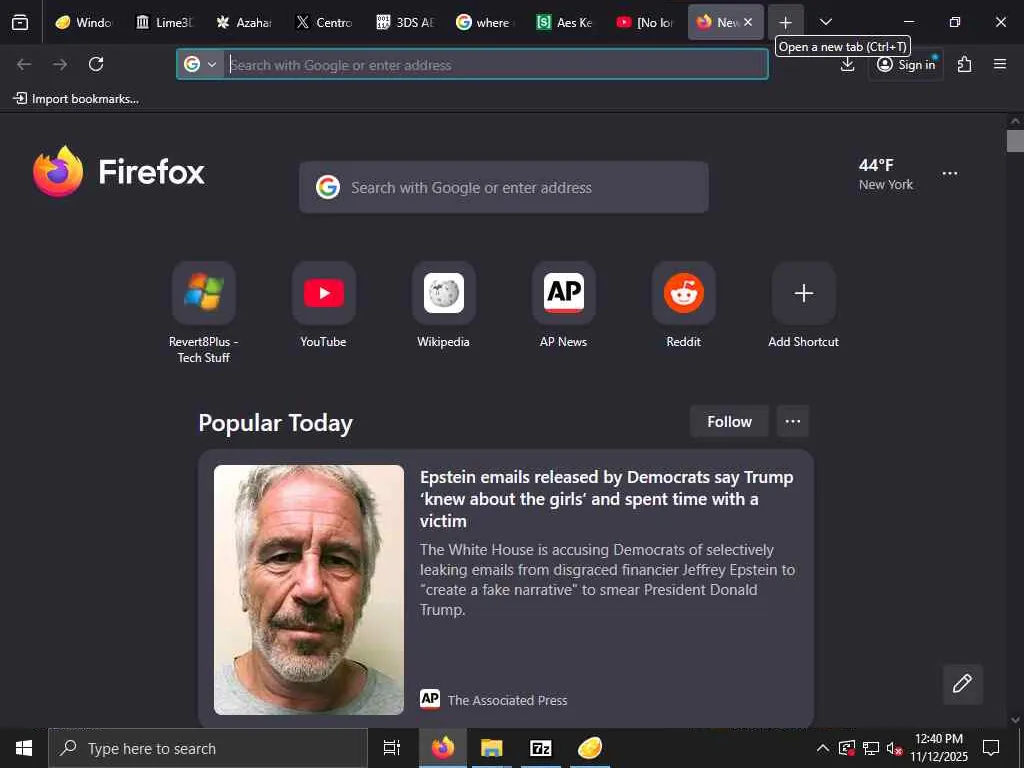This screenshot has height=768, width=1024.
Task: Open weather widget options ellipsis
Action: click(x=950, y=174)
